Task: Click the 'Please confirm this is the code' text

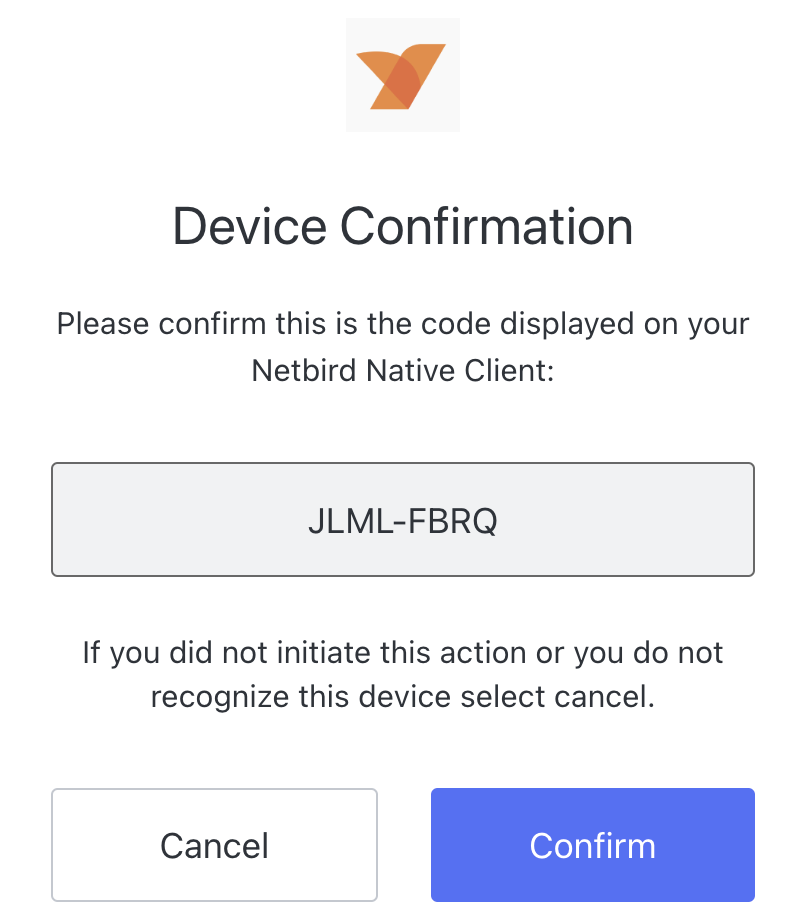Action: (x=402, y=325)
